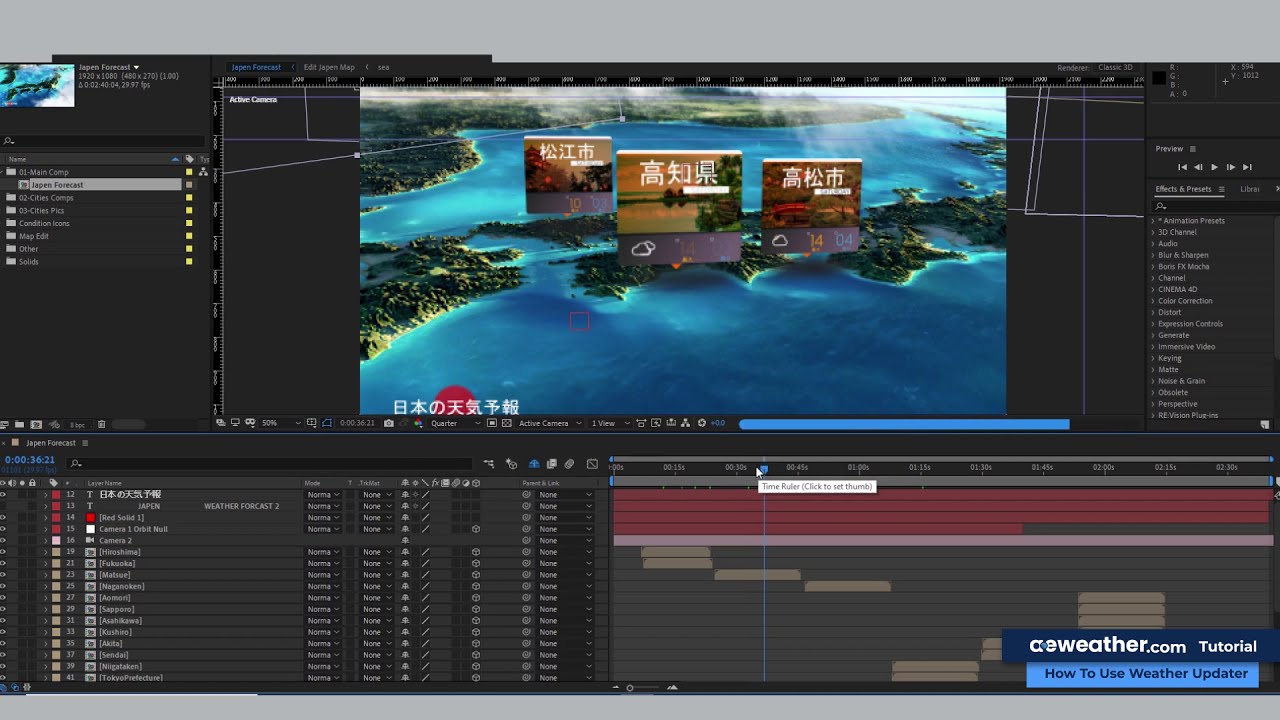Open the composition mini-flowchart icon in timeline
The height and width of the screenshot is (720, 1280).
489,464
